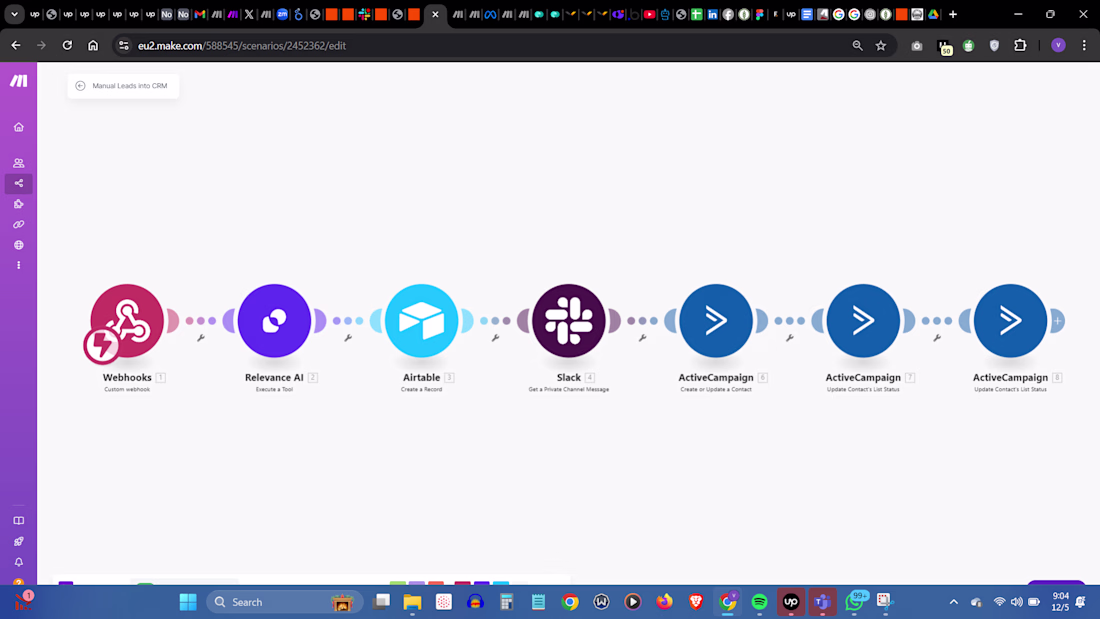Open ActiveCampaign module number 8
The height and width of the screenshot is (619, 1100).
coord(1011,321)
